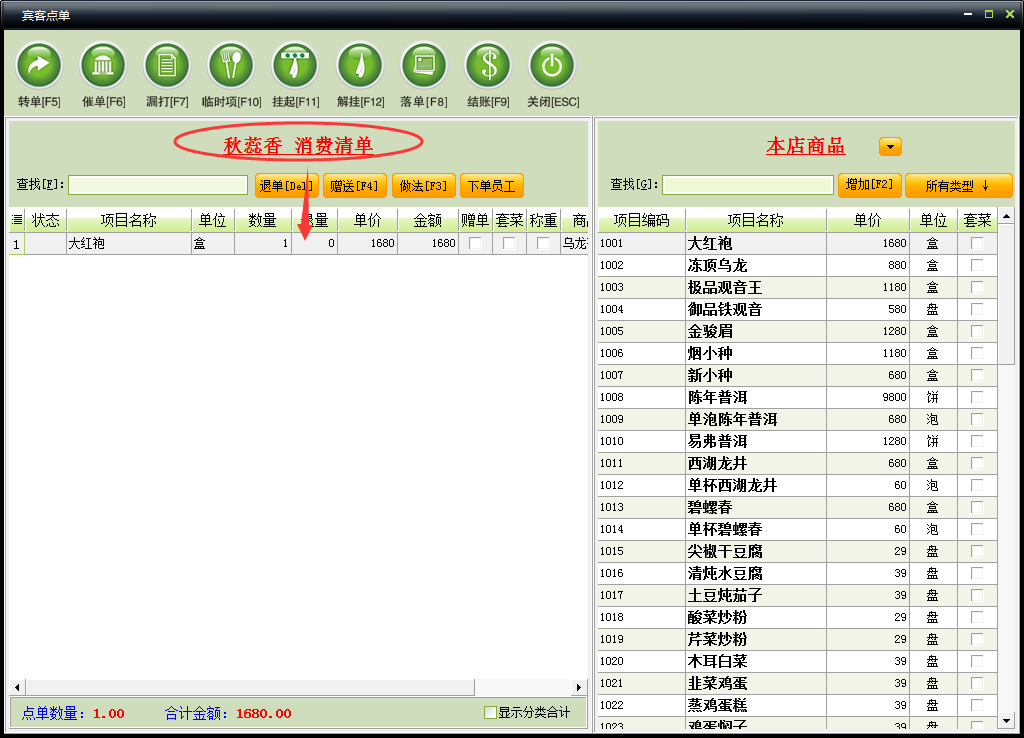Select the 大红袍 row in the order list

pyautogui.click(x=298, y=244)
